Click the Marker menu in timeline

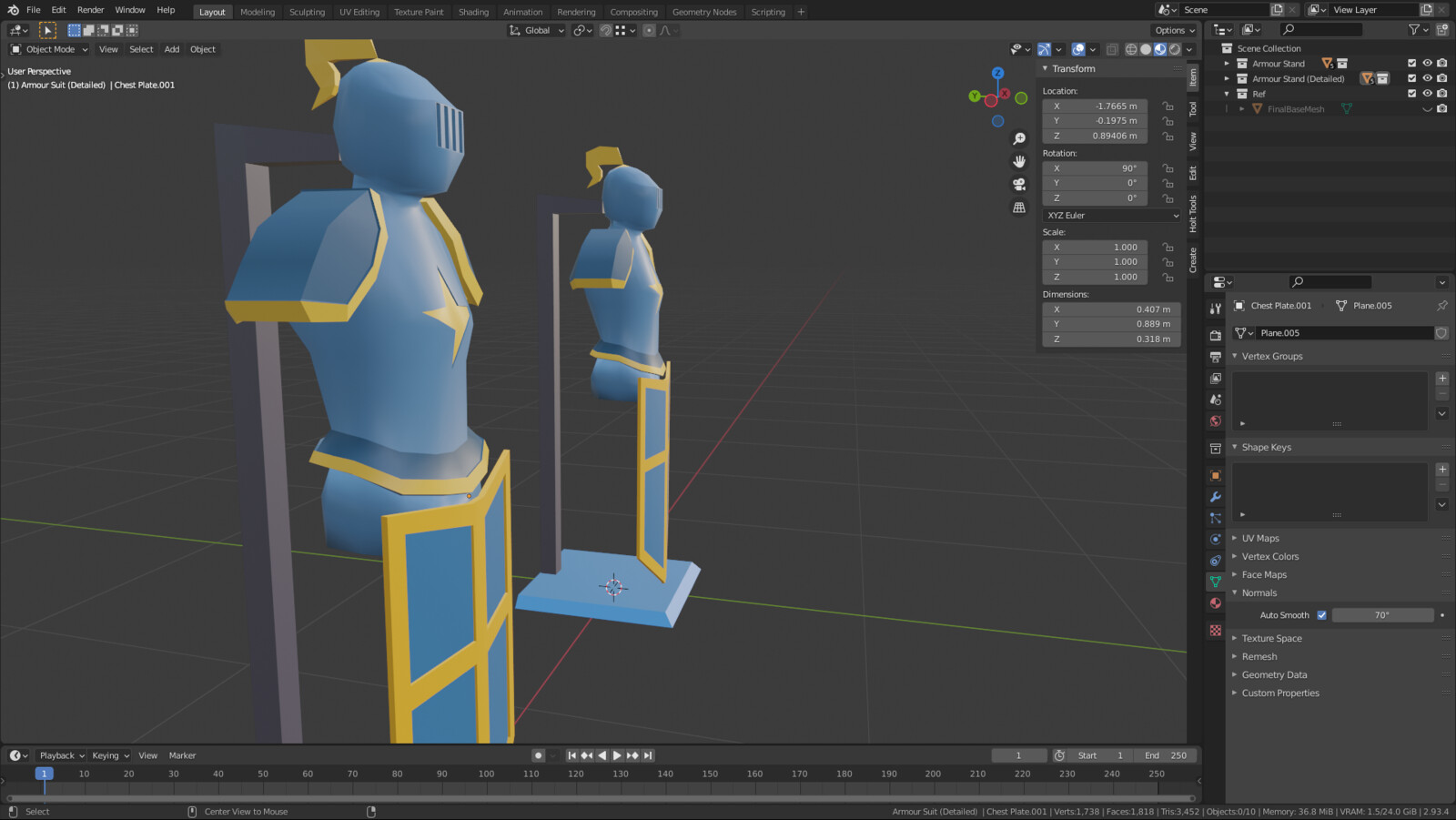tap(182, 755)
